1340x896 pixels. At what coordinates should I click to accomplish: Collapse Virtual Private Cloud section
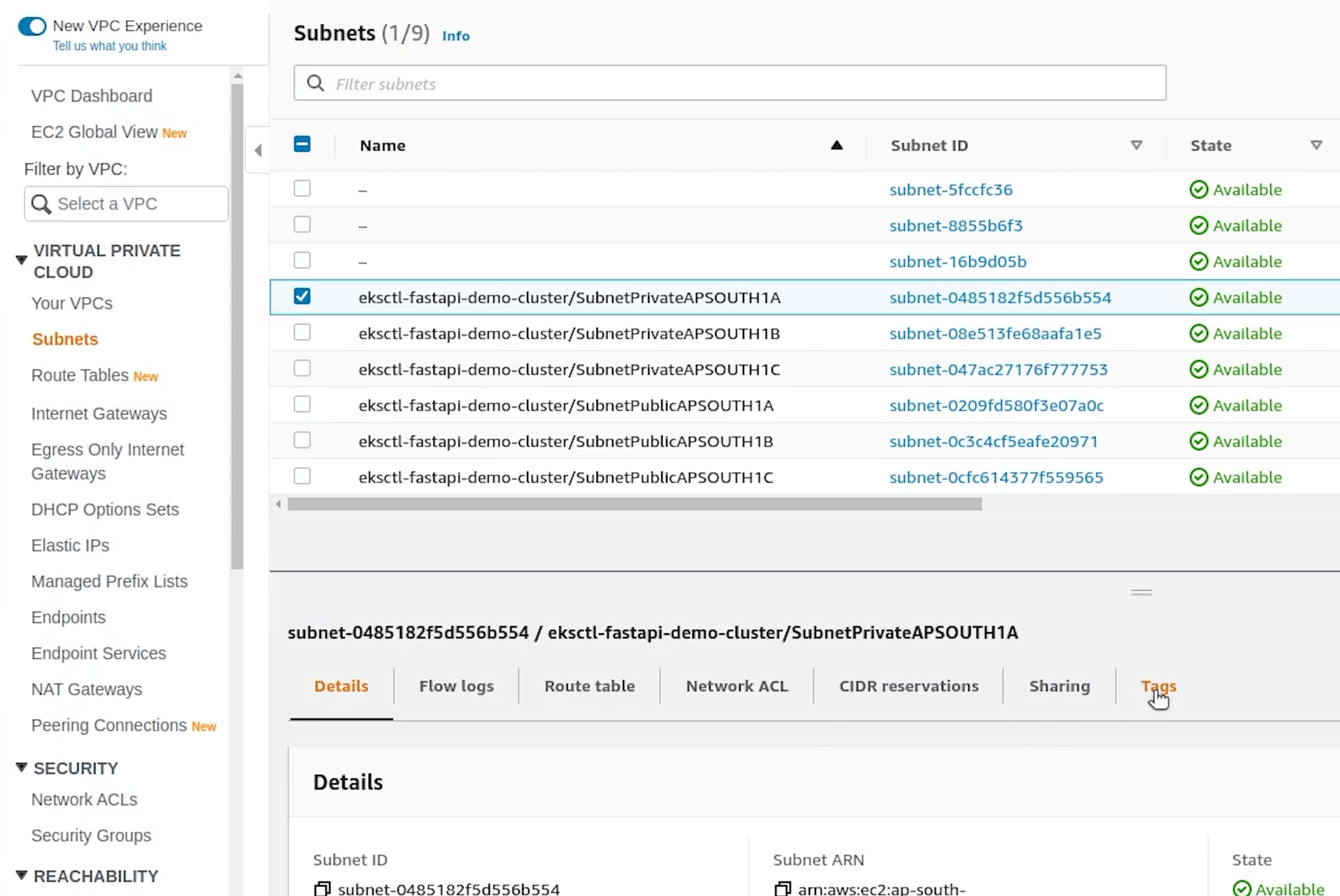[x=22, y=260]
